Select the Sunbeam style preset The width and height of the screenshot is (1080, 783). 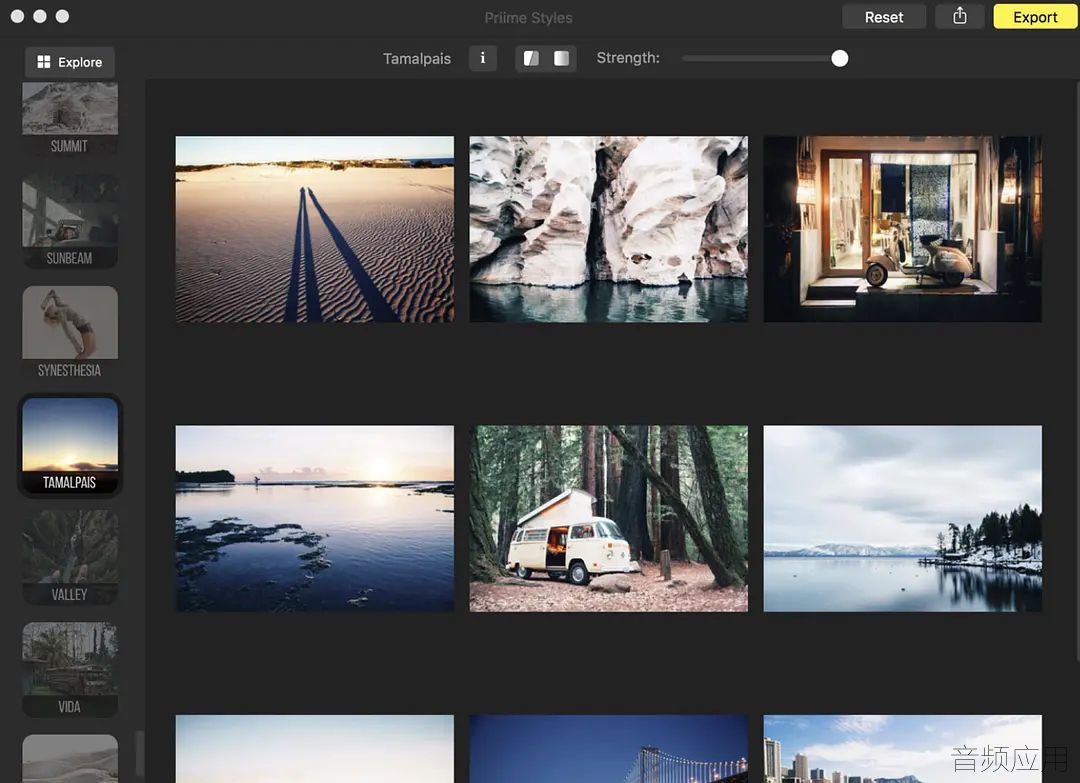70,220
